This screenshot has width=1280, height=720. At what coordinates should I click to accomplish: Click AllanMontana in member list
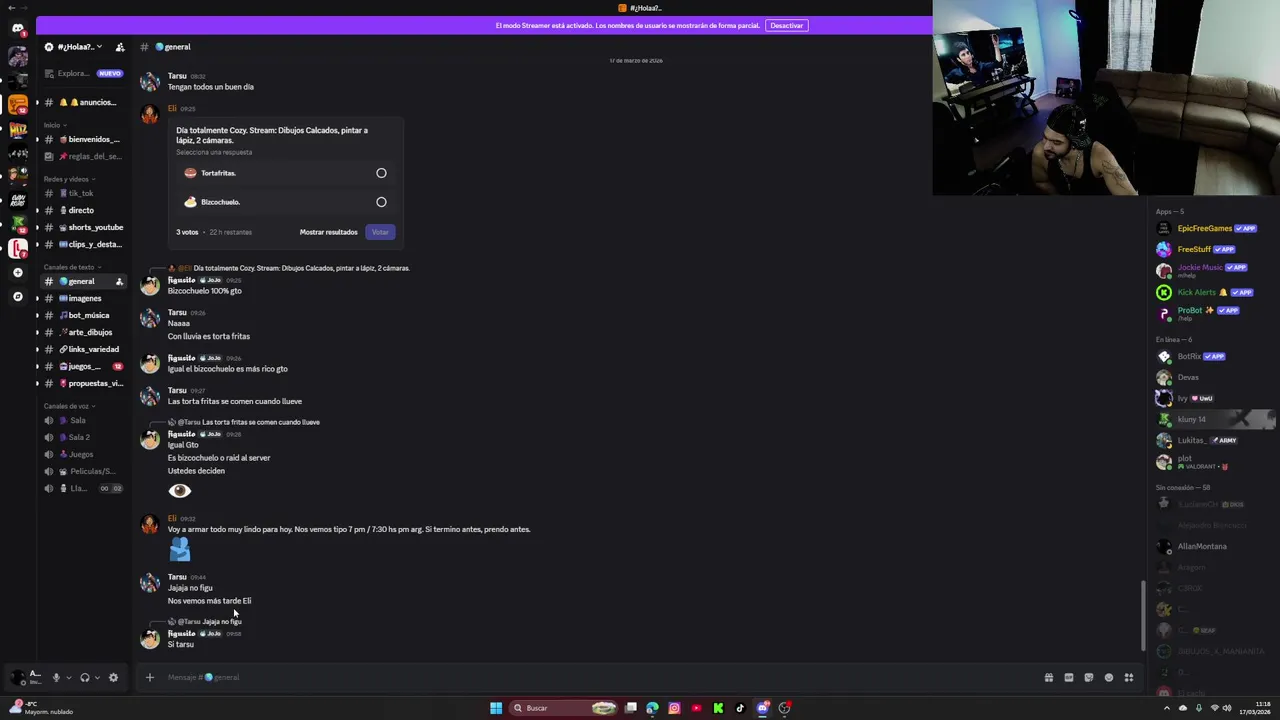1214,546
